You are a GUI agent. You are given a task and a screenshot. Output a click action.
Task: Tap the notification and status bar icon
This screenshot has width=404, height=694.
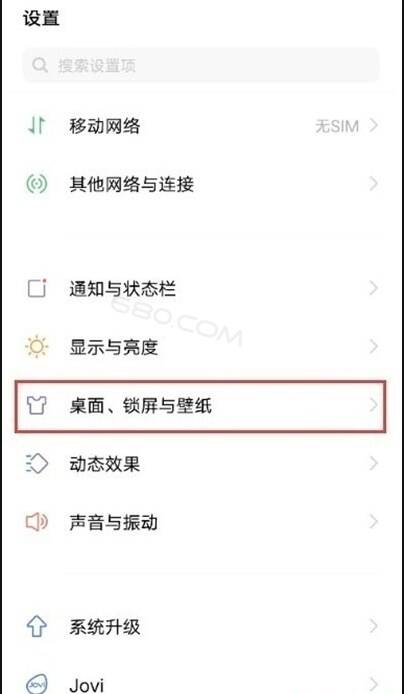[x=37, y=289]
